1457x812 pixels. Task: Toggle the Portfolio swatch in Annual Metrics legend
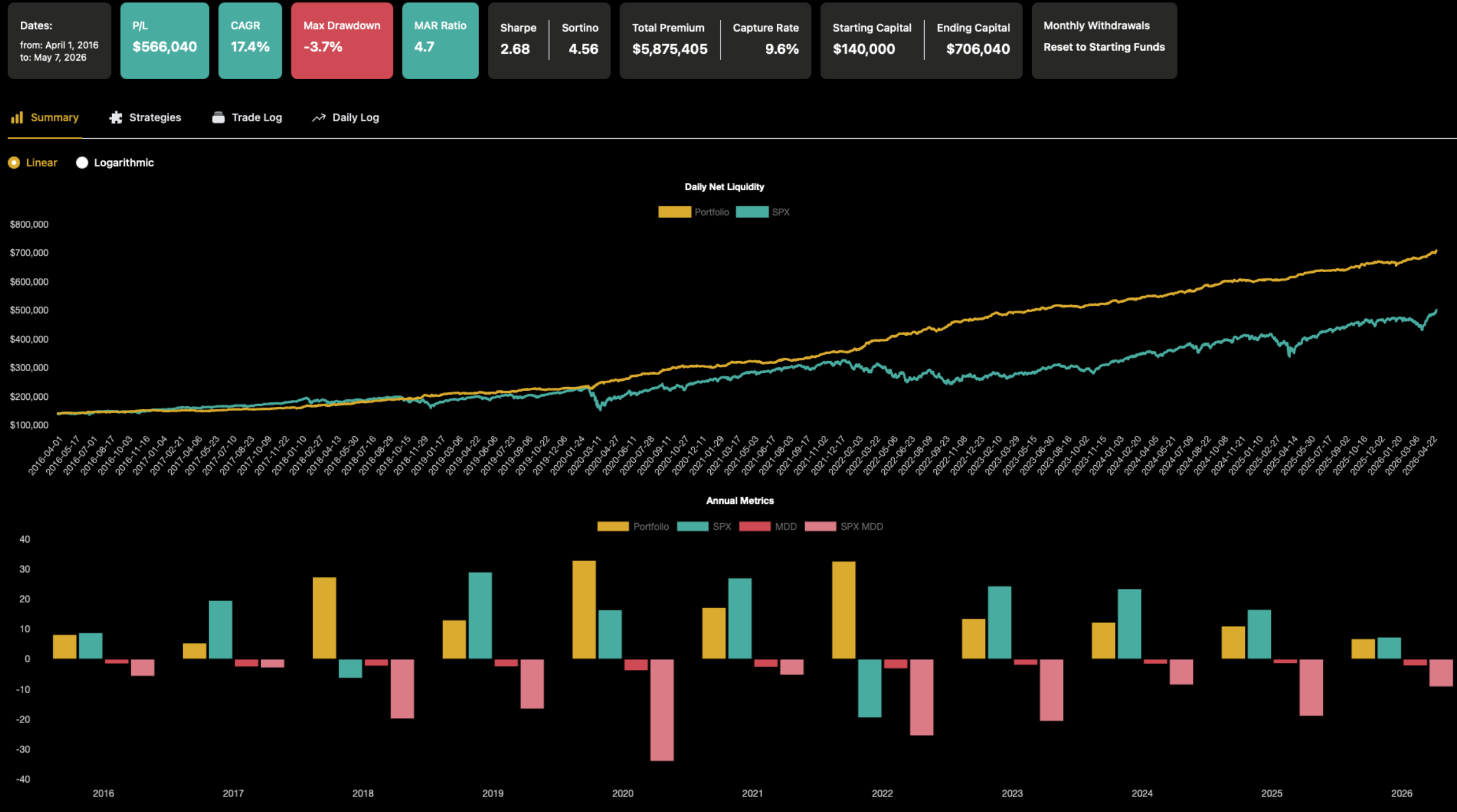point(613,526)
